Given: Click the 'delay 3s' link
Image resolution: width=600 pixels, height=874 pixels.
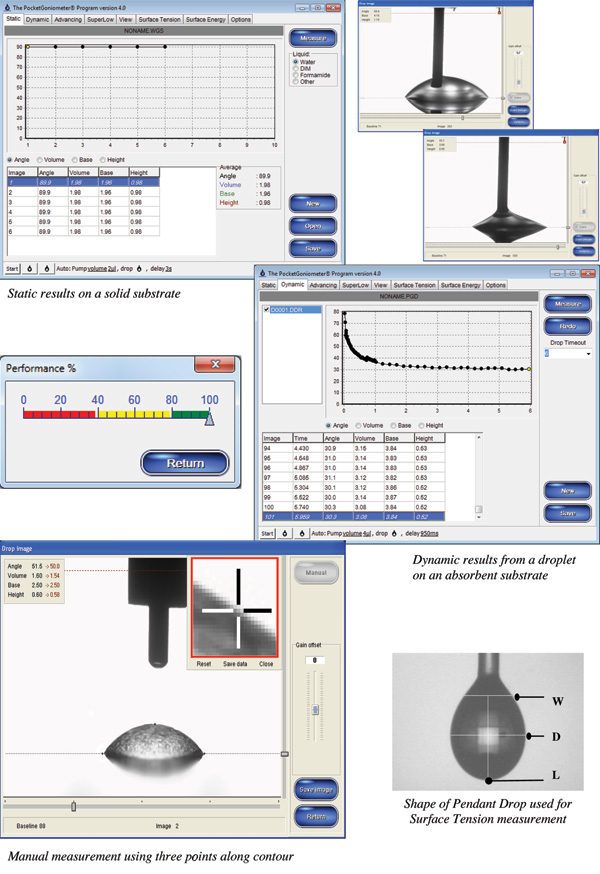Looking at the screenshot, I should click(x=161, y=269).
